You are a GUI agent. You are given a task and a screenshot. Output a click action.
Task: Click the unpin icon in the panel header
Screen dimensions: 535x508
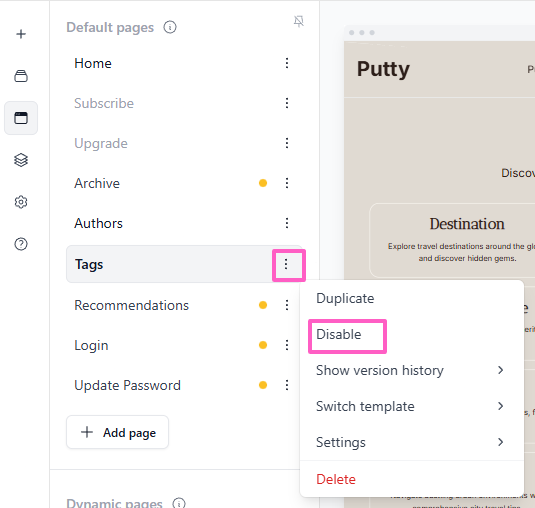click(299, 21)
